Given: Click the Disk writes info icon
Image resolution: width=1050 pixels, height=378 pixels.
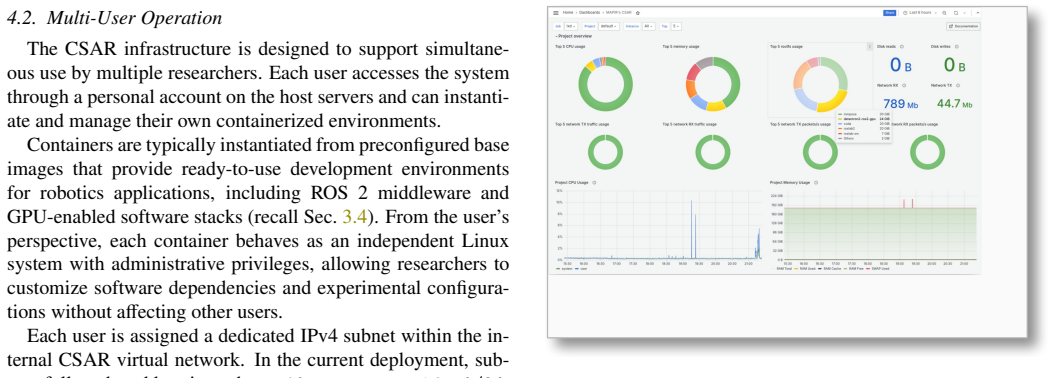Looking at the screenshot, I should click(x=956, y=47).
